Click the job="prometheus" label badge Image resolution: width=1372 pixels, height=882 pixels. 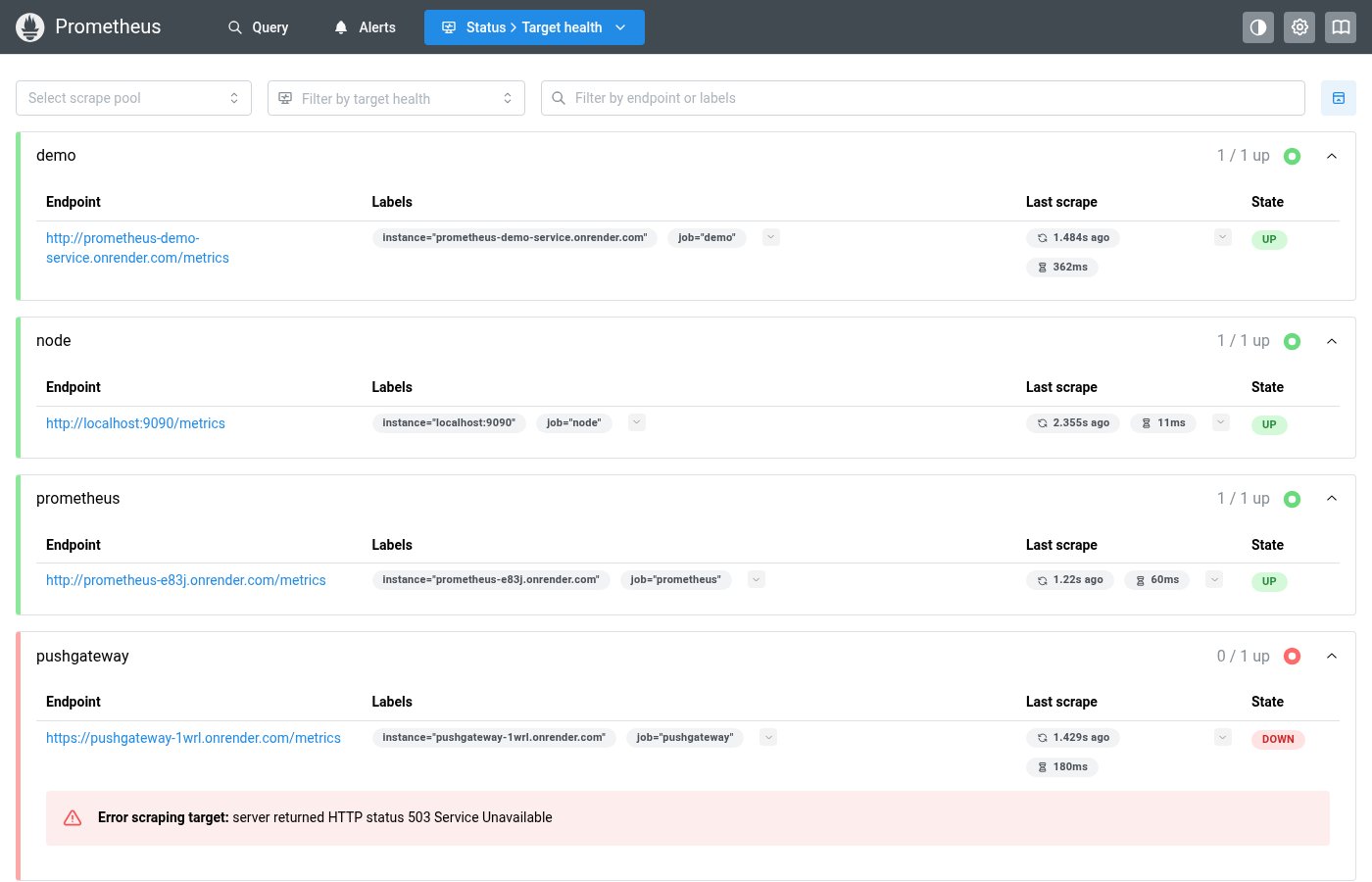pos(675,579)
